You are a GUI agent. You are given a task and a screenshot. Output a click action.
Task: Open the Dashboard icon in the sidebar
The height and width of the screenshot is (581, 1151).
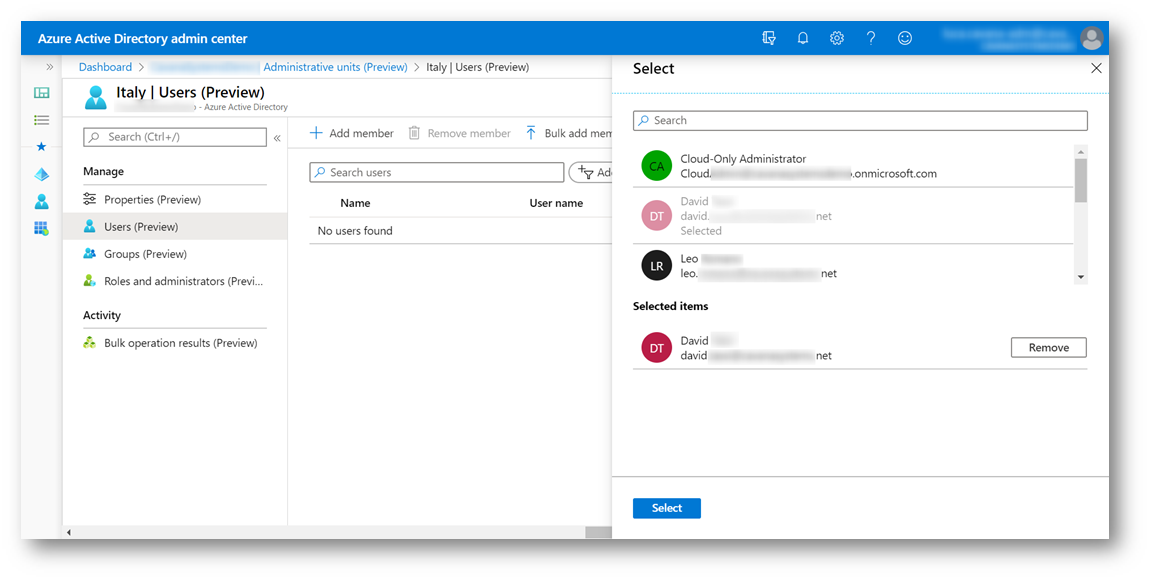42,93
